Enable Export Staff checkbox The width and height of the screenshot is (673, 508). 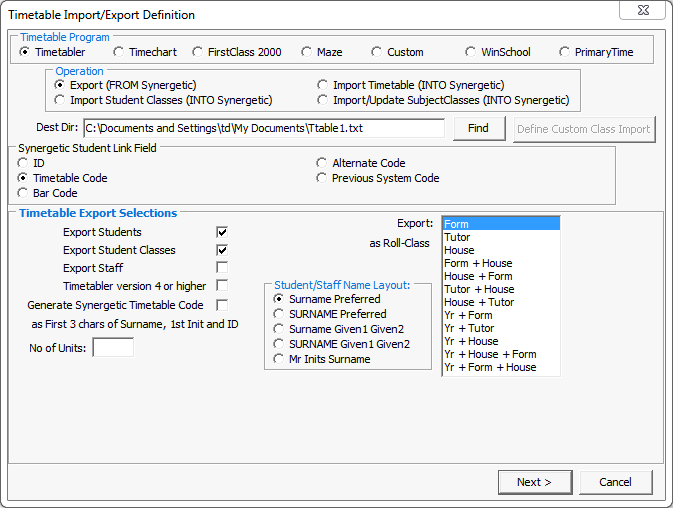(222, 268)
